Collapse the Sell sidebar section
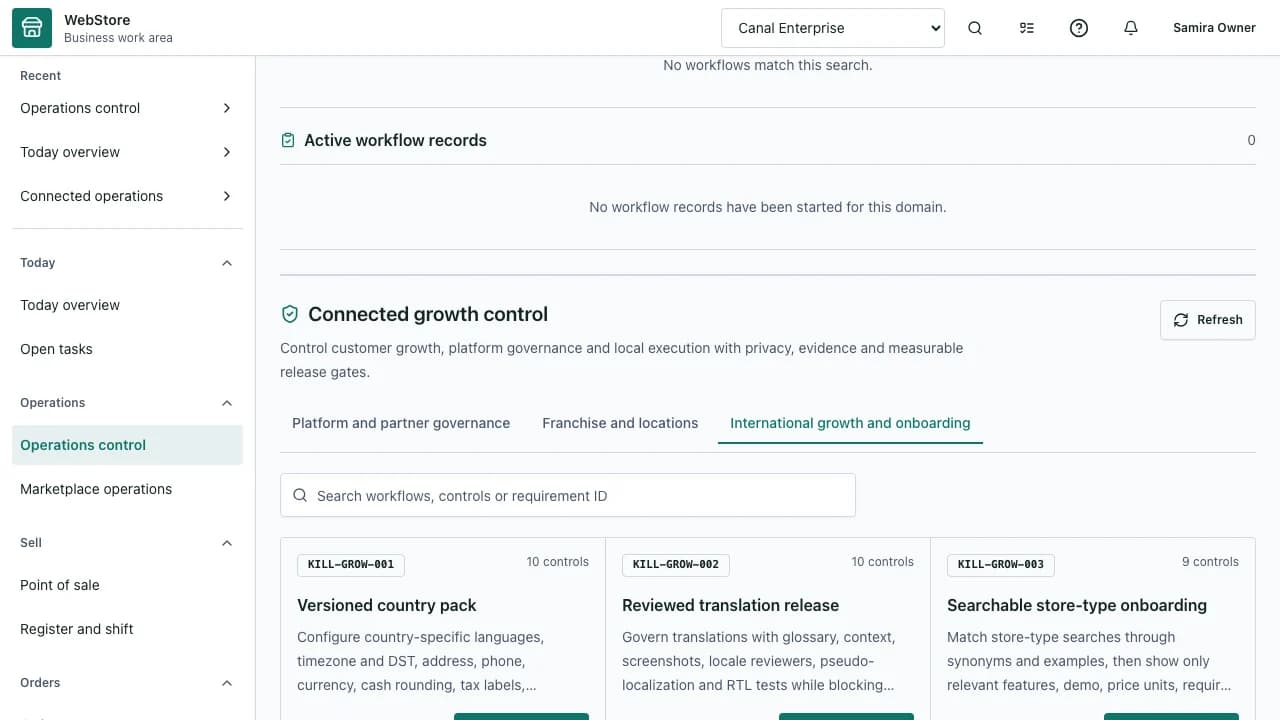1280x720 pixels. pos(227,543)
